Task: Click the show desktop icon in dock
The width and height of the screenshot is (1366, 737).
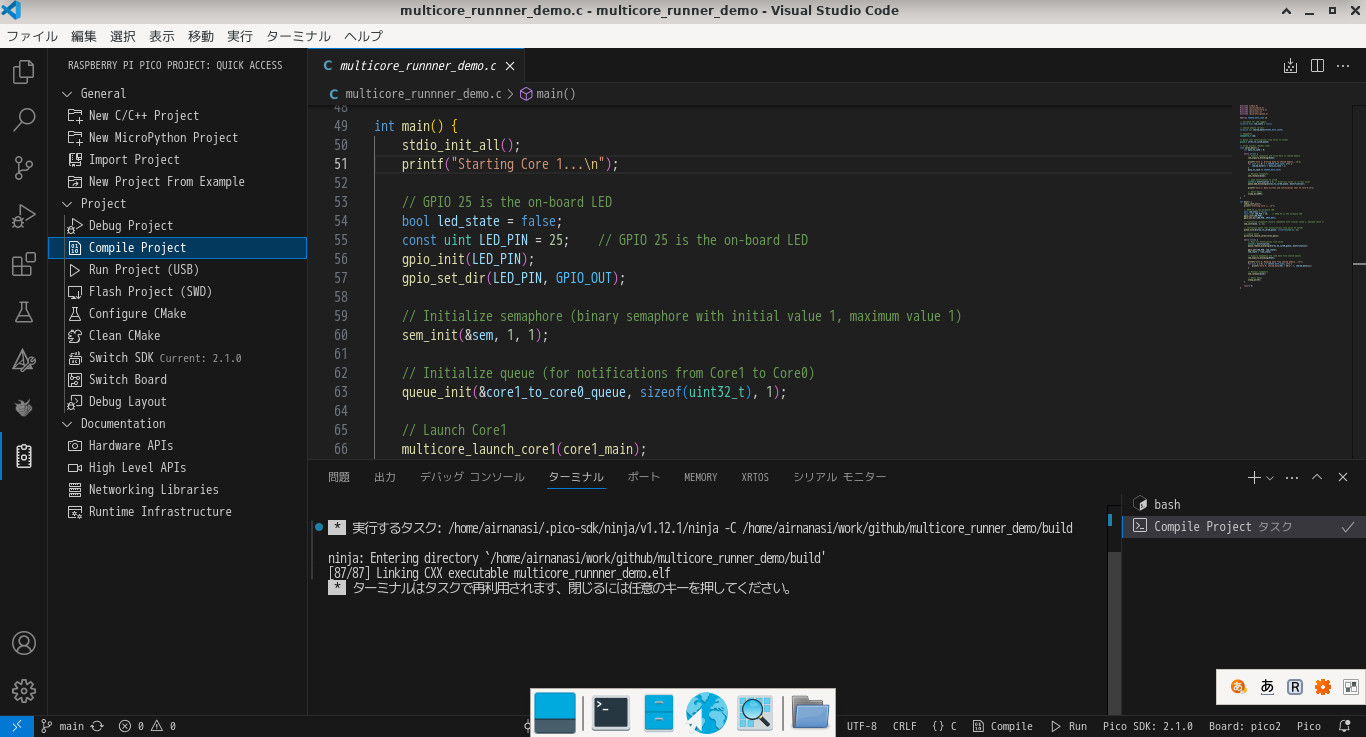Action: click(555, 712)
